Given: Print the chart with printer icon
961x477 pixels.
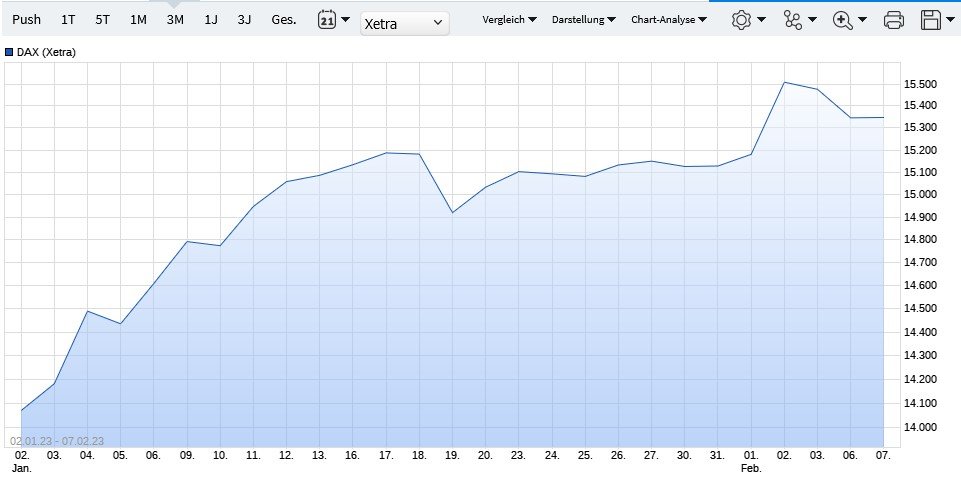Looking at the screenshot, I should (x=894, y=20).
